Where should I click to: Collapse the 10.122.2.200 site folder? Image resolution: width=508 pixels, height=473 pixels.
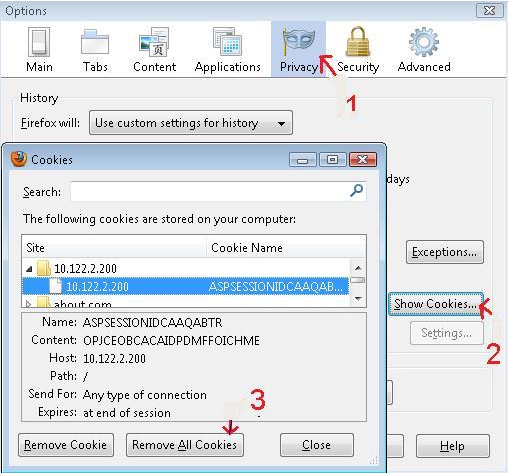tap(29, 269)
